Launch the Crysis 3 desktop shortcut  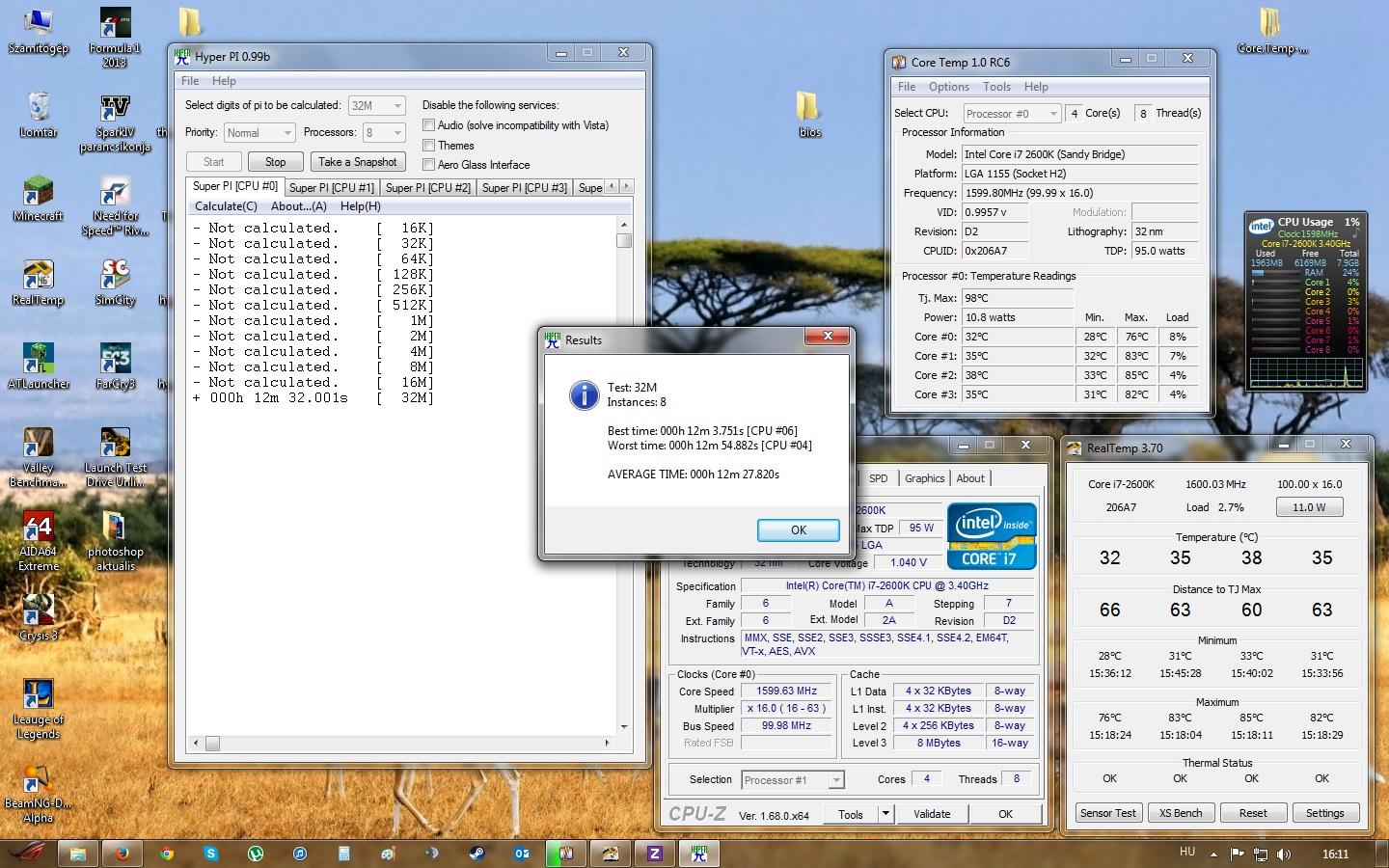coord(39,618)
